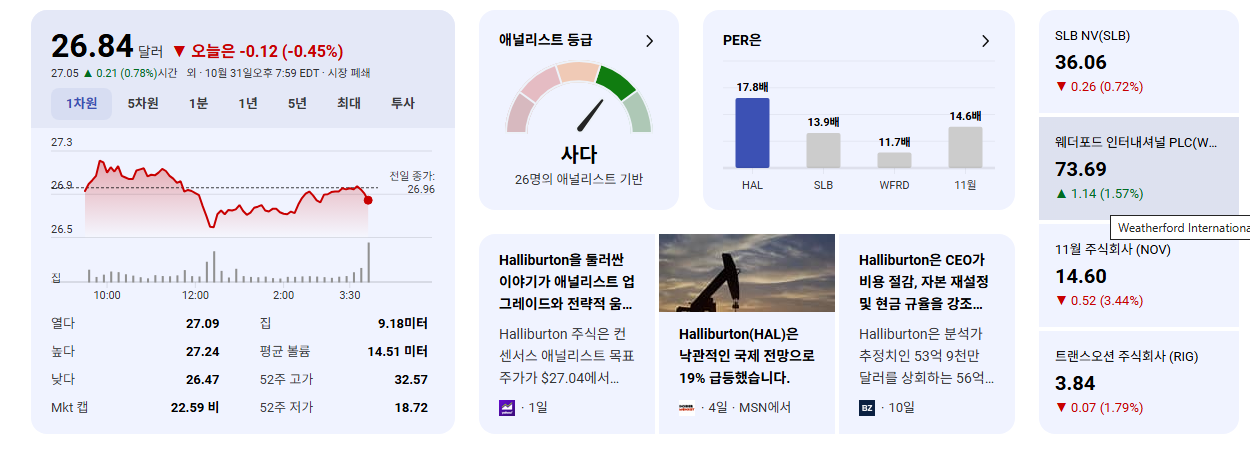Switch chart to the 5차원 tab
Viewport: 1250px width, 450px height.
142,104
